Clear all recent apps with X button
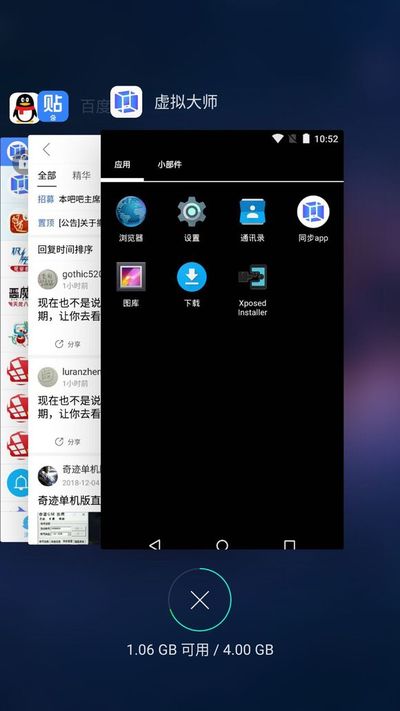Viewport: 400px width, 711px height. tap(200, 599)
